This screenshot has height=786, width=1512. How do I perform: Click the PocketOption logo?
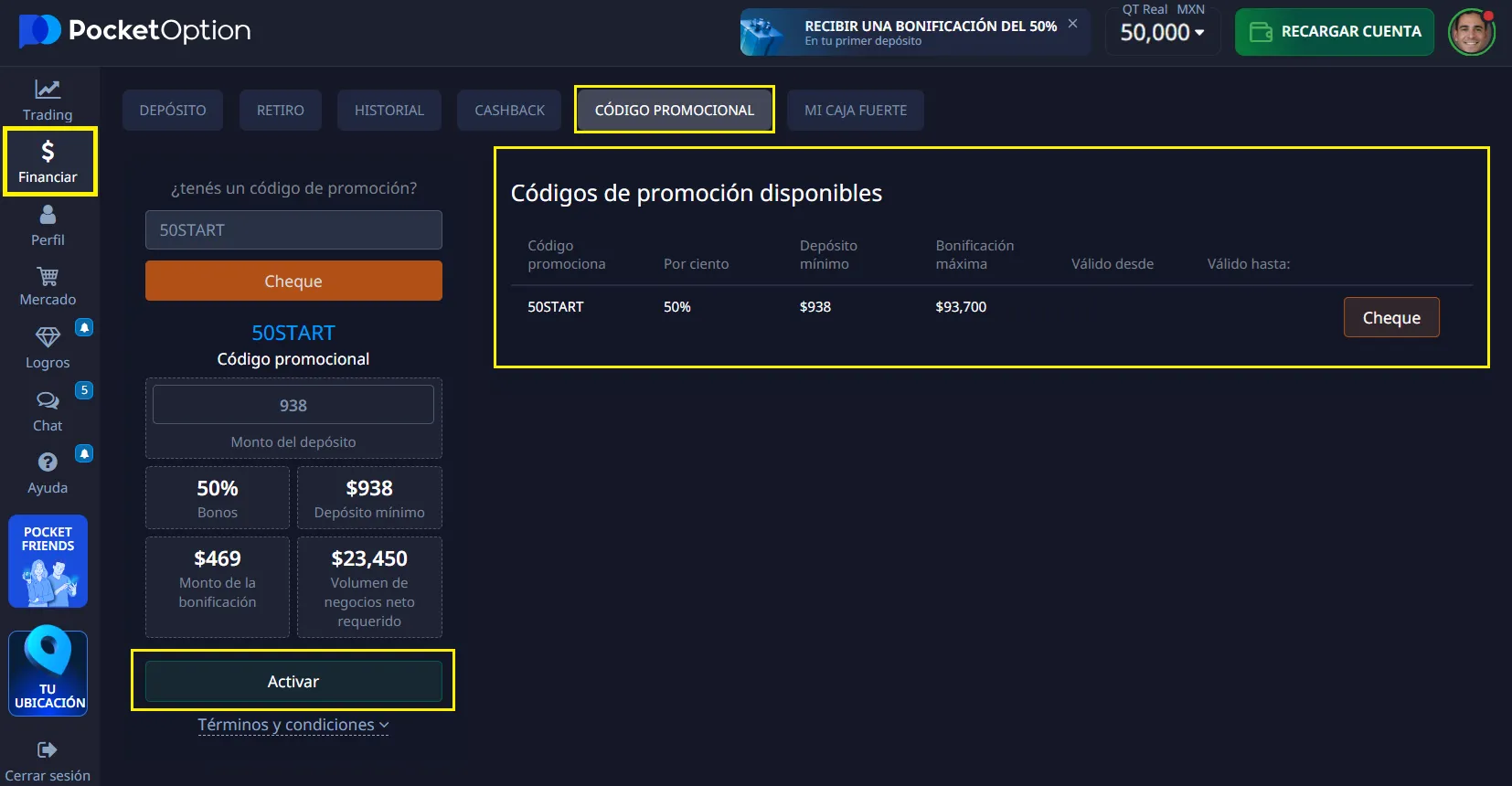coord(134,31)
